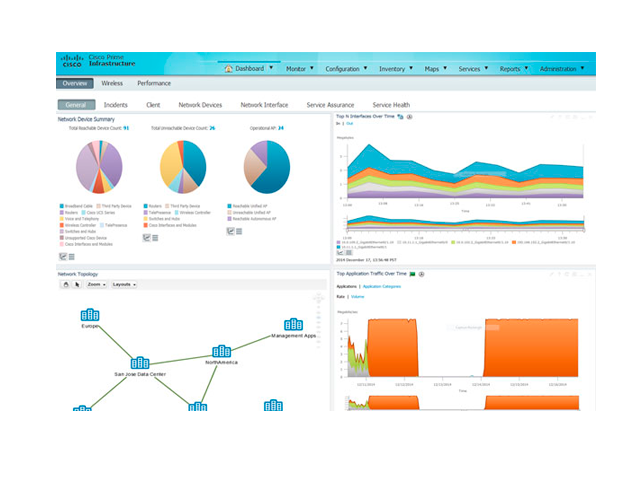Select the Overview tab
640x480 pixels.
pyautogui.click(x=75, y=83)
